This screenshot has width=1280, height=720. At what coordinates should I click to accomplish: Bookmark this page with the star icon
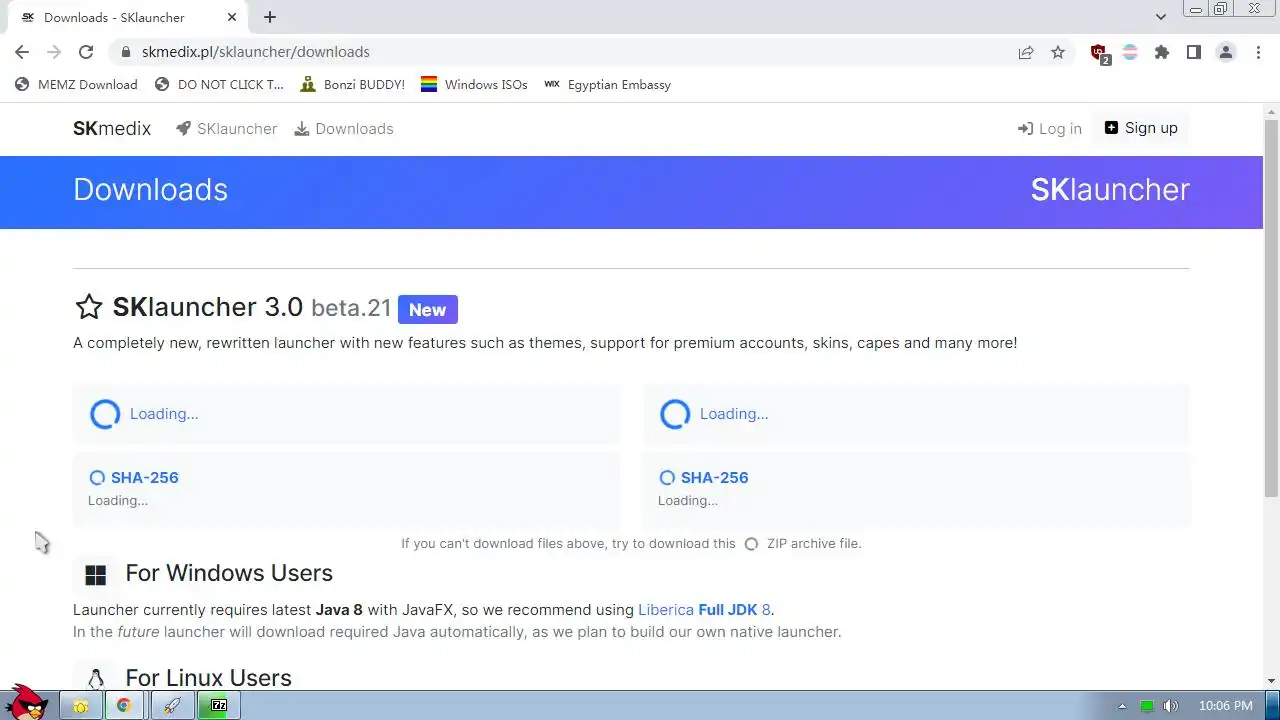pyautogui.click(x=1058, y=52)
